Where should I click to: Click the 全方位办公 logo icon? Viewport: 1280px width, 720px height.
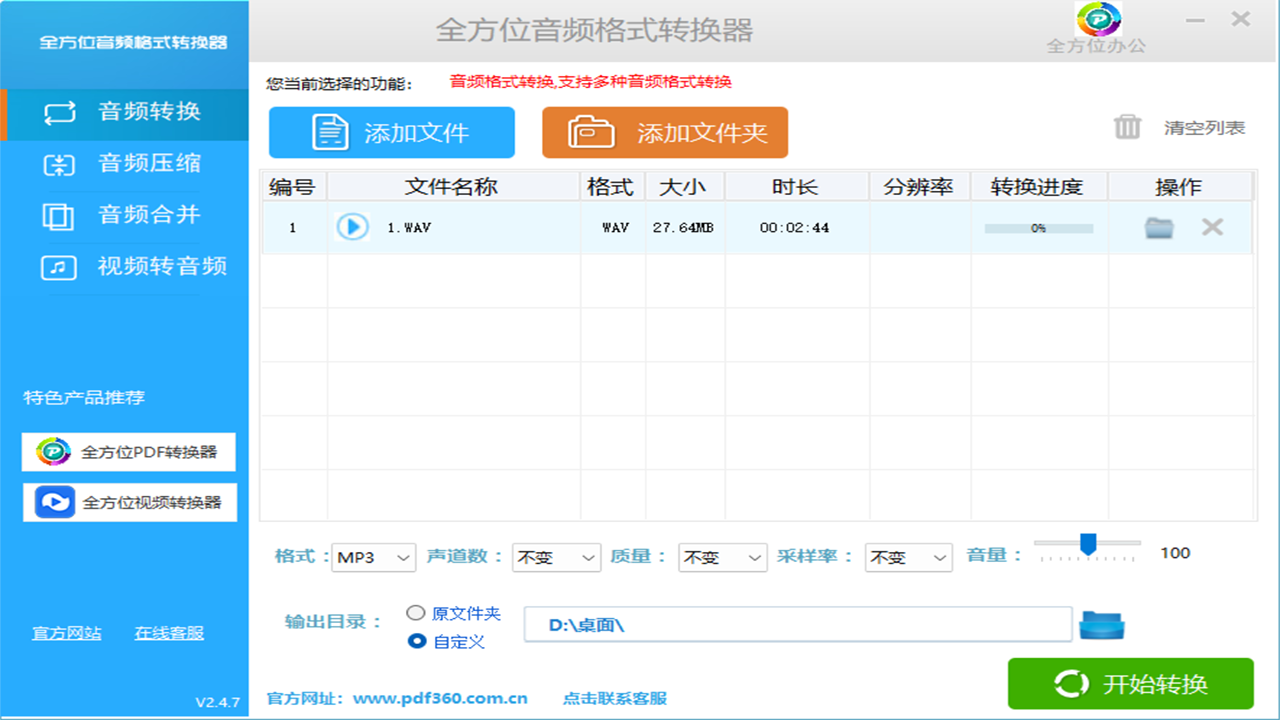click(1097, 20)
